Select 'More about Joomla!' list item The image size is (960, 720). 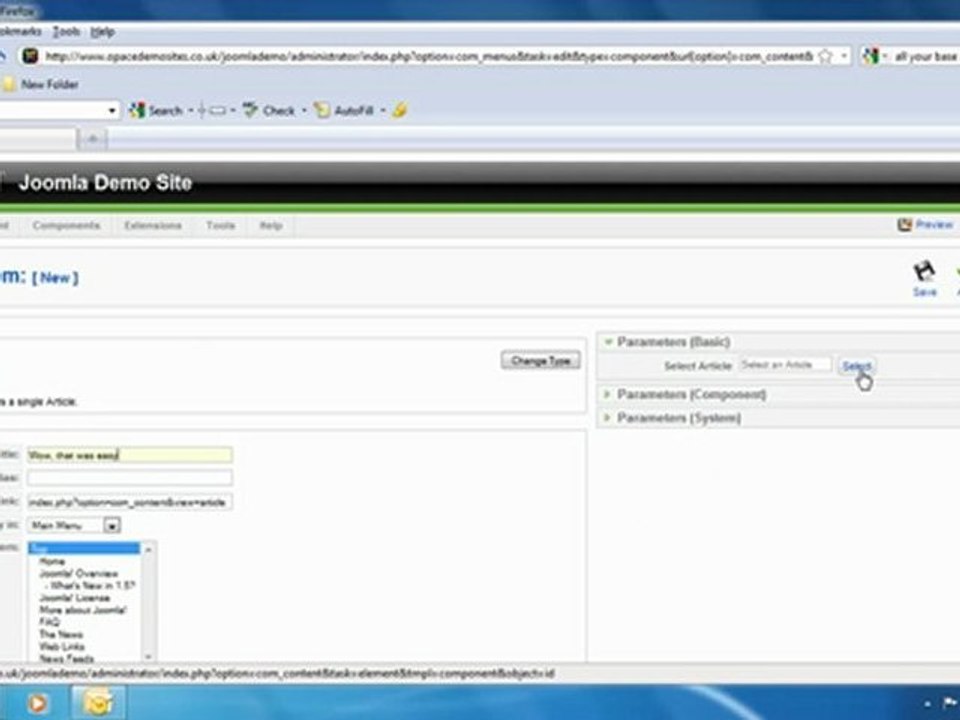(83, 610)
